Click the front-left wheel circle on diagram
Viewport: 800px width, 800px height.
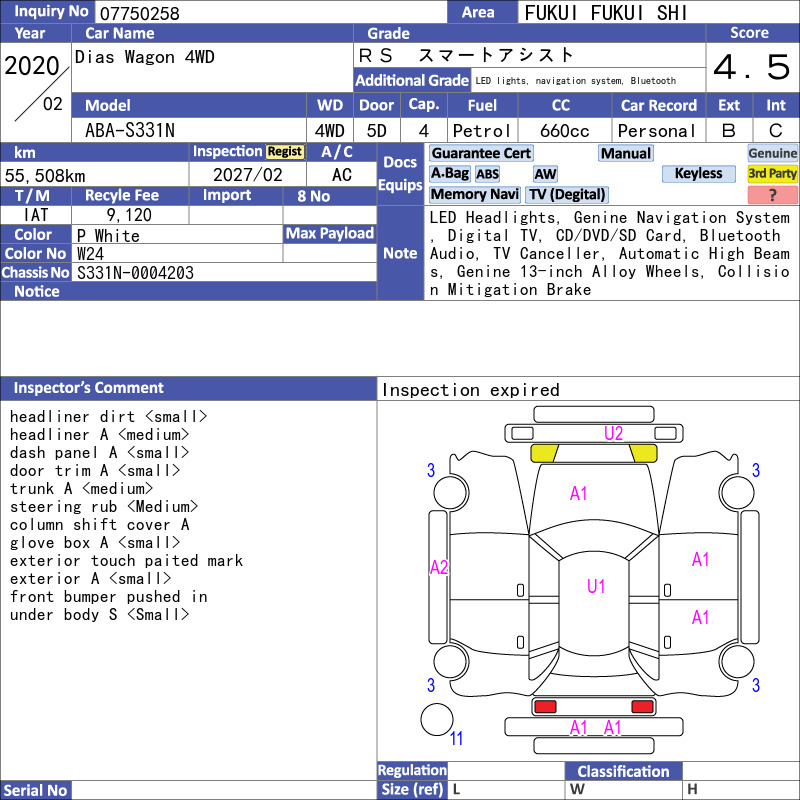[451, 493]
